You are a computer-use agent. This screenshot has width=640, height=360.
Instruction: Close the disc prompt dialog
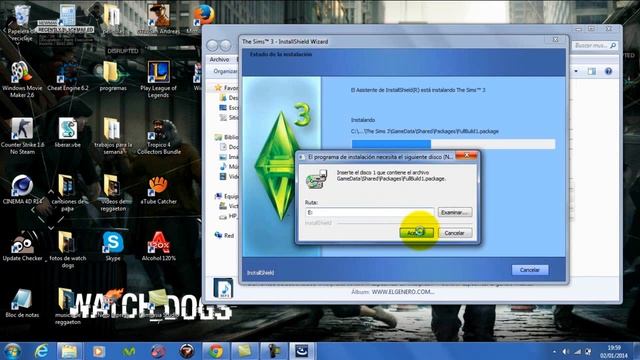[466, 156]
